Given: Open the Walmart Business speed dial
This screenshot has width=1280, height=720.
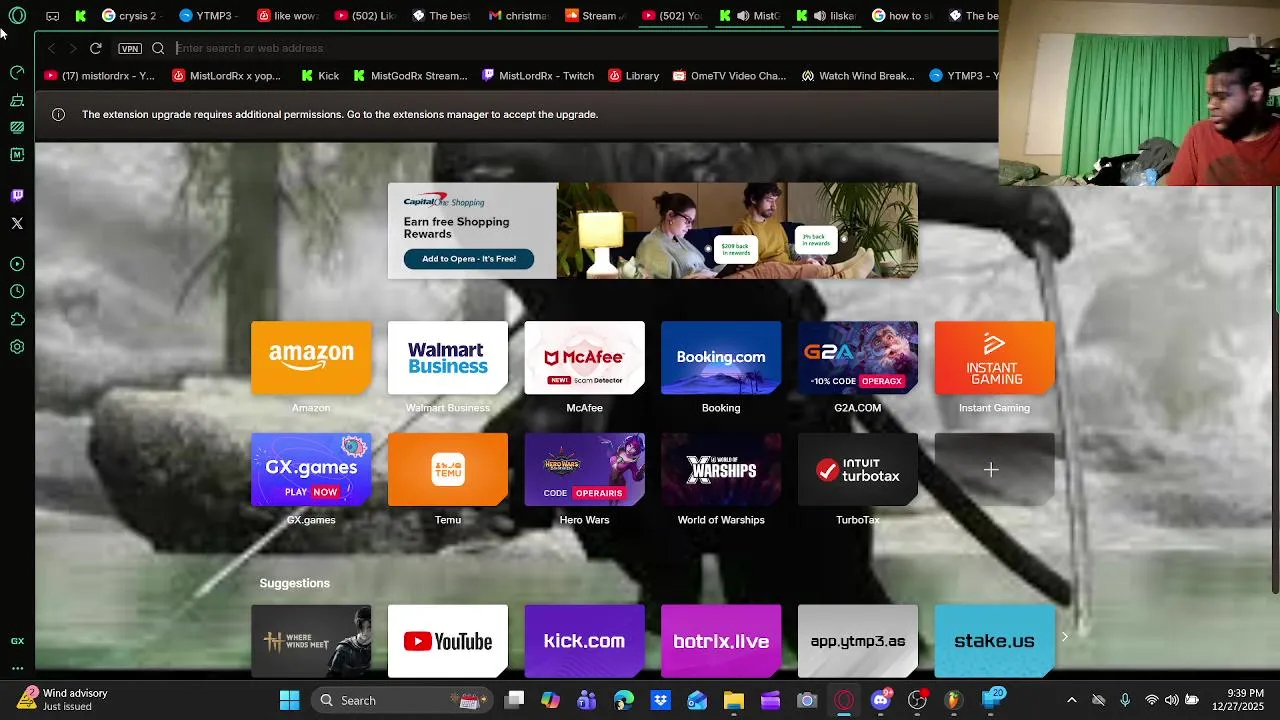Looking at the screenshot, I should click(x=448, y=357).
